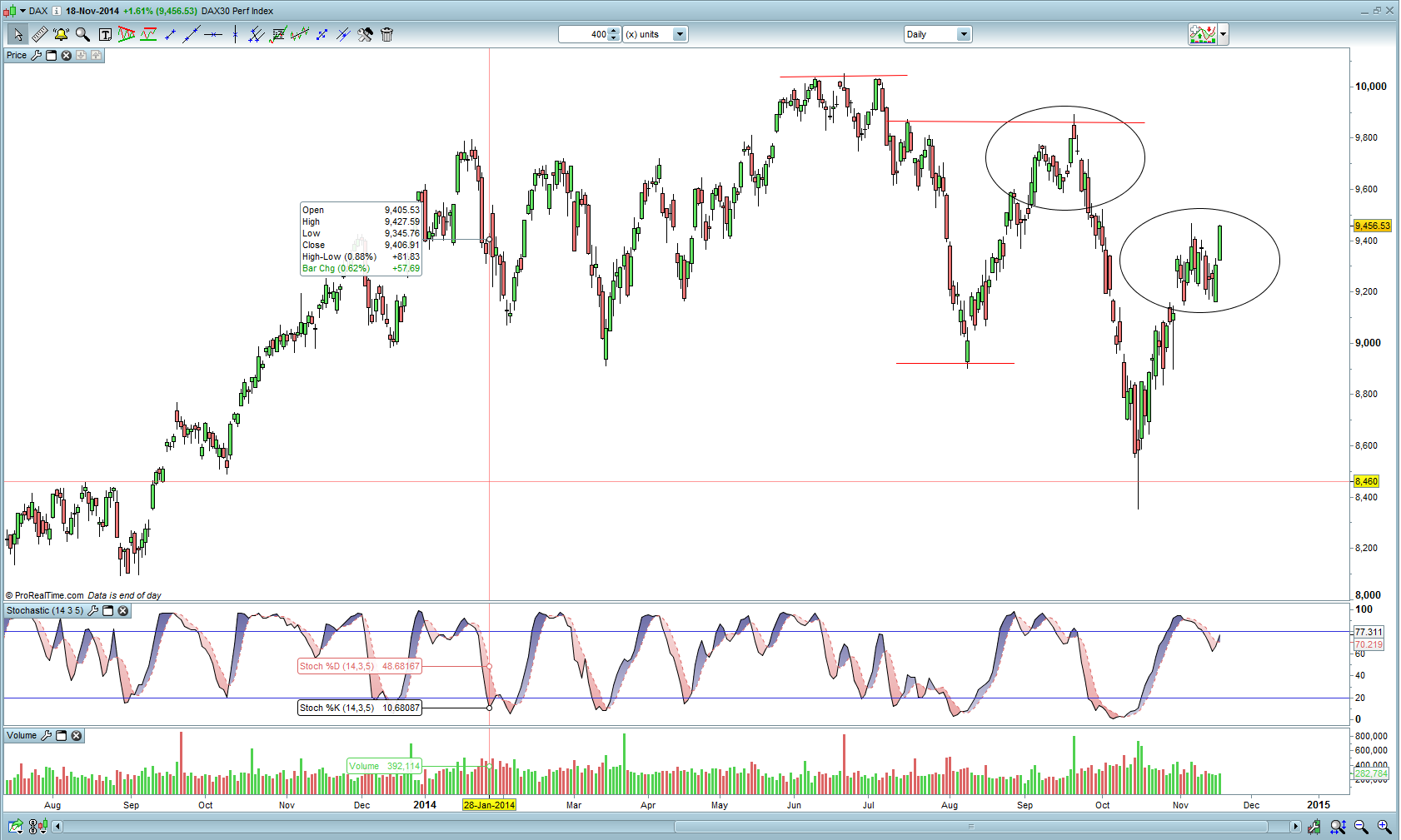Open the price alert bell tool
The image size is (1401, 840).
point(61,34)
